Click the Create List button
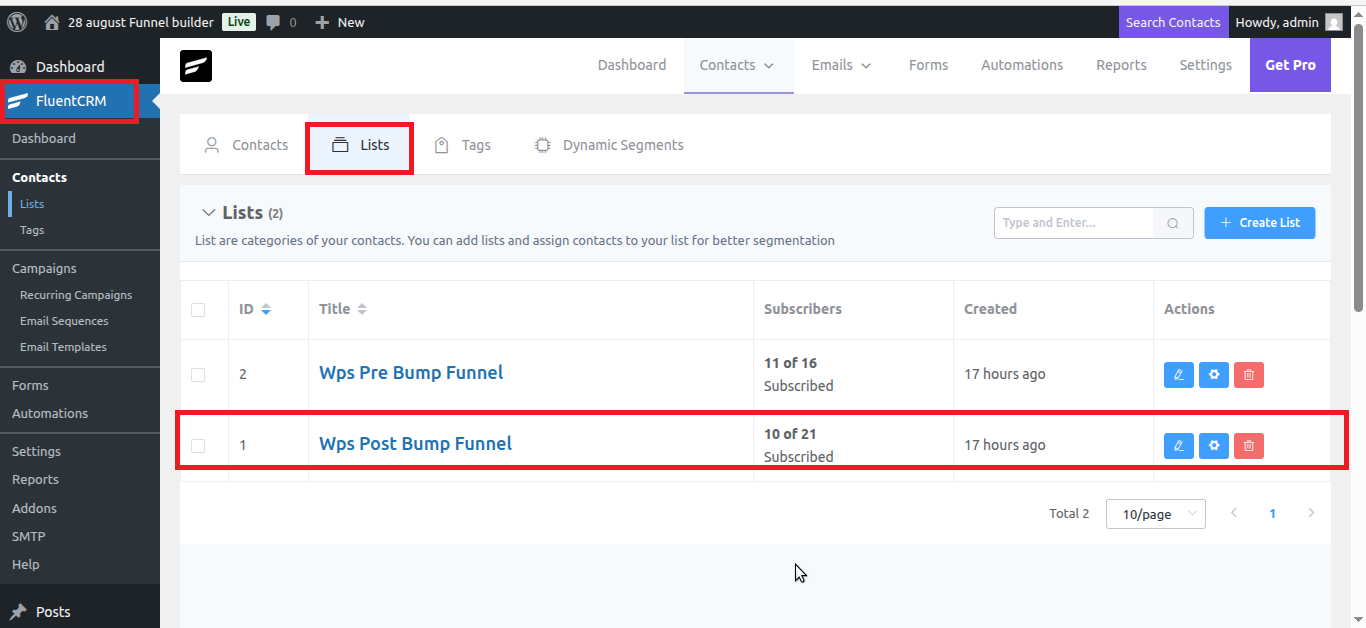The width and height of the screenshot is (1366, 628). point(1259,222)
